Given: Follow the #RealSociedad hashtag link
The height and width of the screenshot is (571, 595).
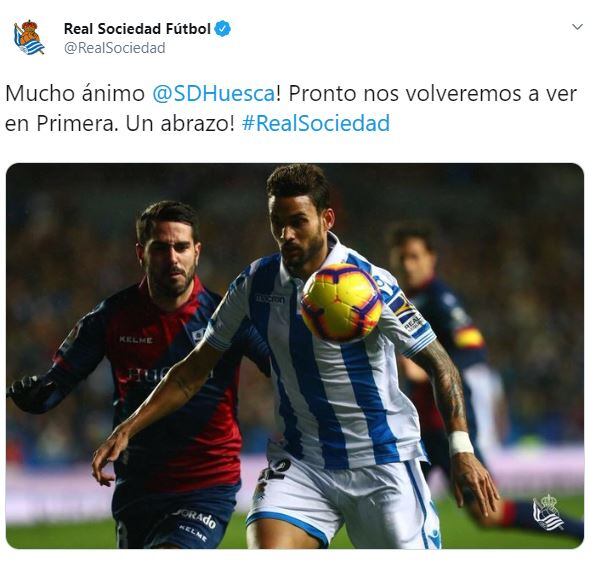Looking at the screenshot, I should 316,123.
